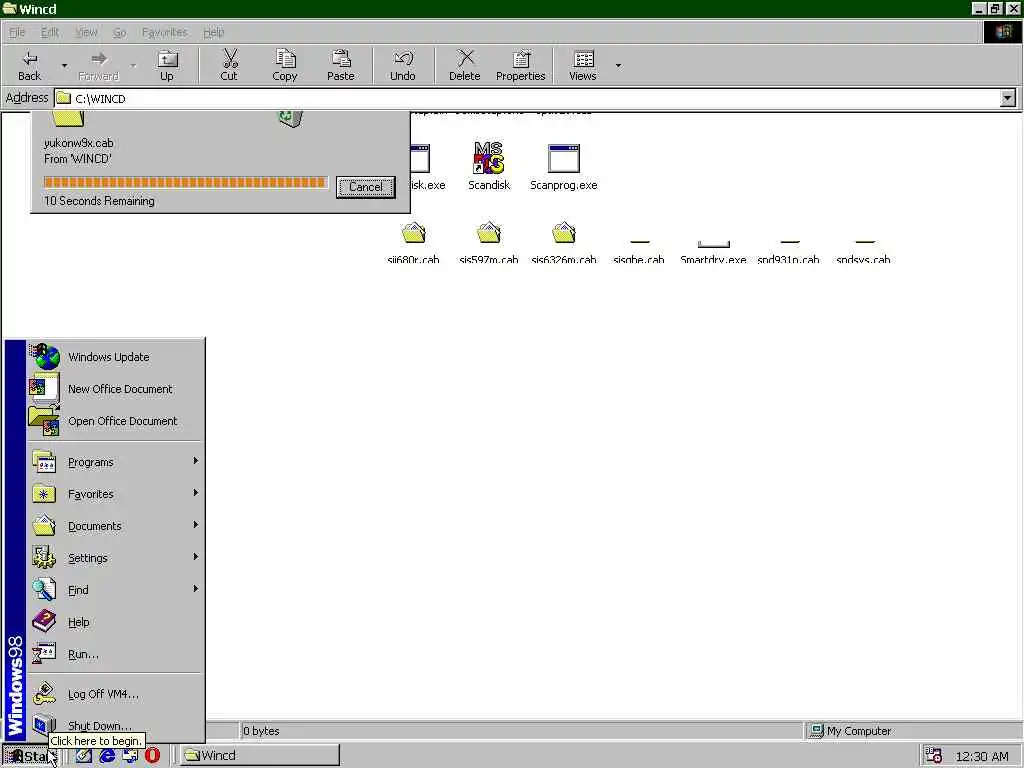Expand the Favorites submenu in Start menu
The image size is (1024, 768).
[x=115, y=494]
